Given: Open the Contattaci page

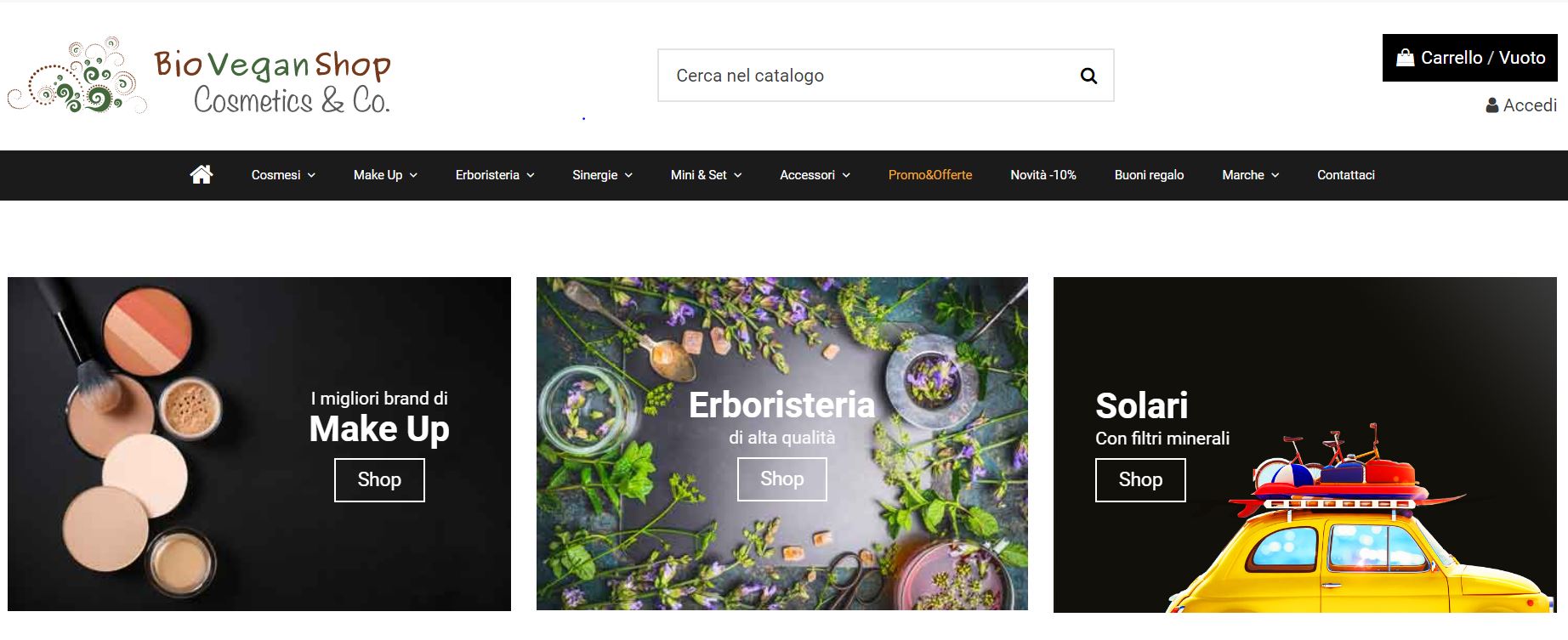Looking at the screenshot, I should [x=1346, y=175].
